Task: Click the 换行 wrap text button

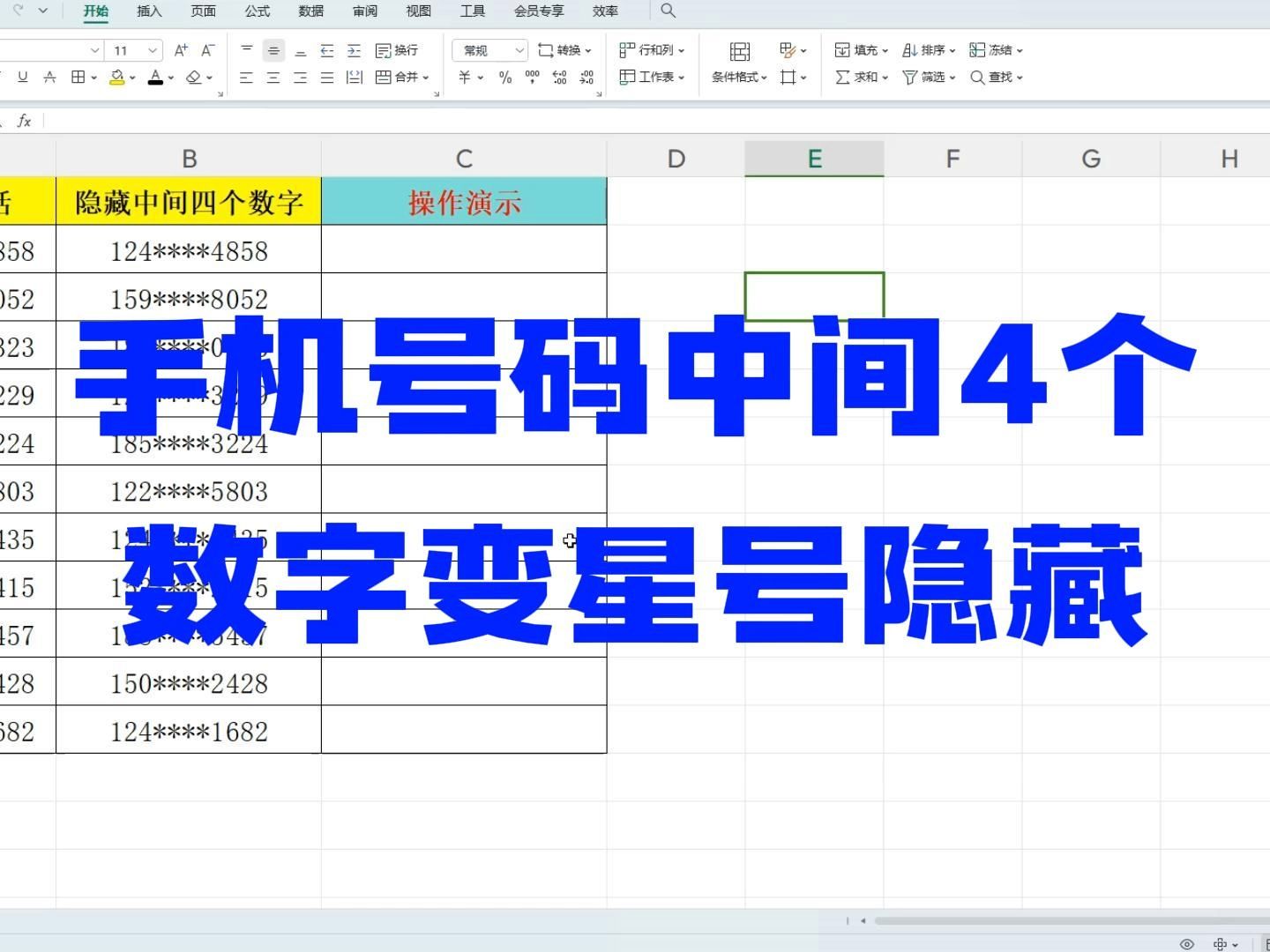Action: click(x=397, y=50)
